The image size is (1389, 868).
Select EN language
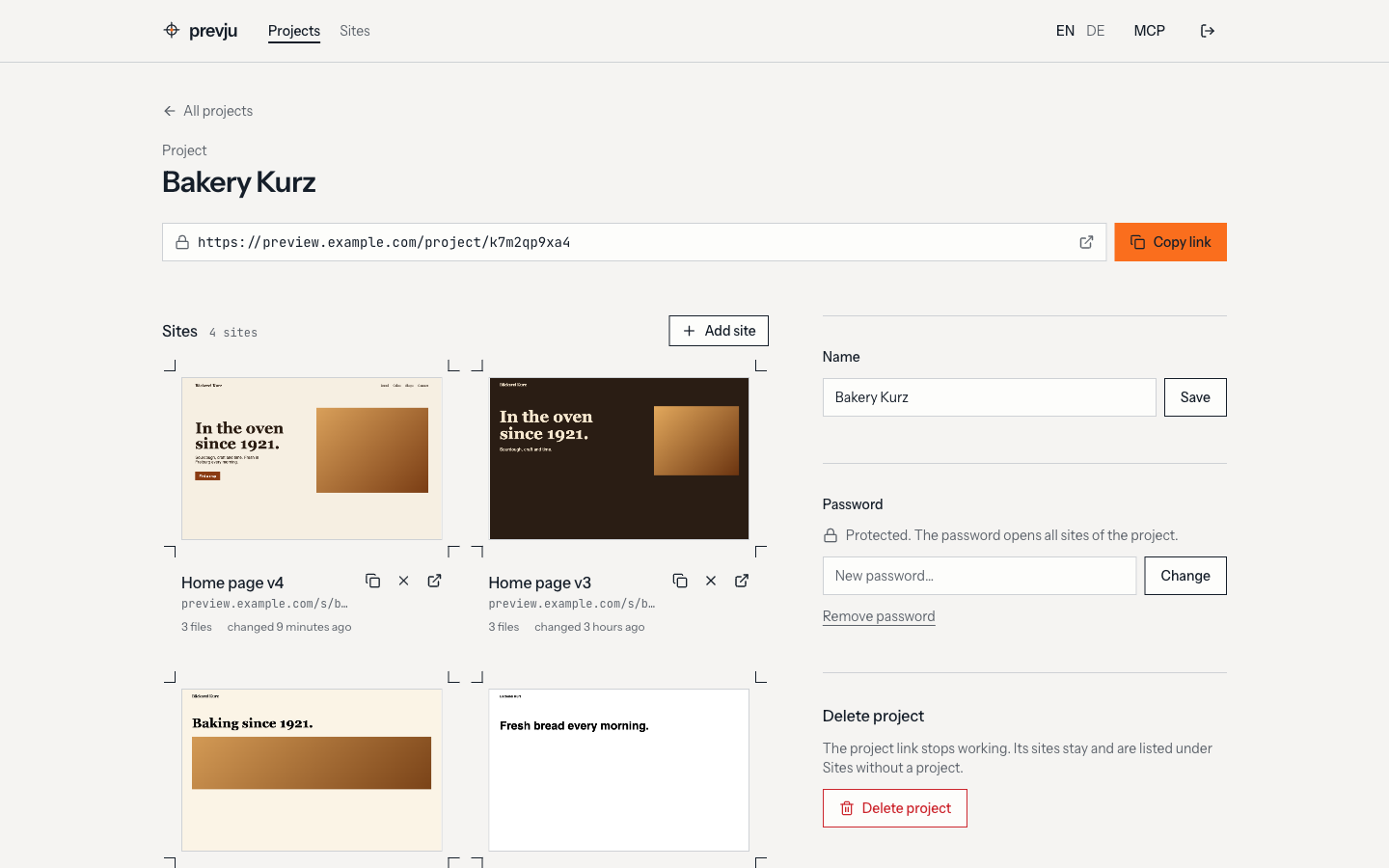[x=1065, y=31]
